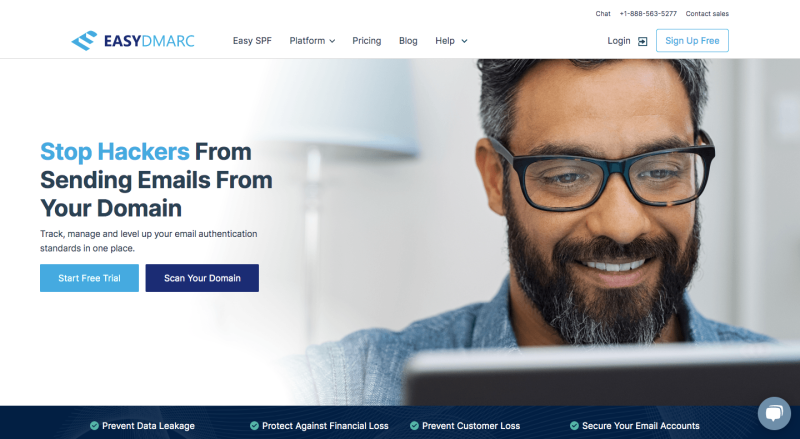Click the +1-888-563-5277 phone number

coord(648,14)
